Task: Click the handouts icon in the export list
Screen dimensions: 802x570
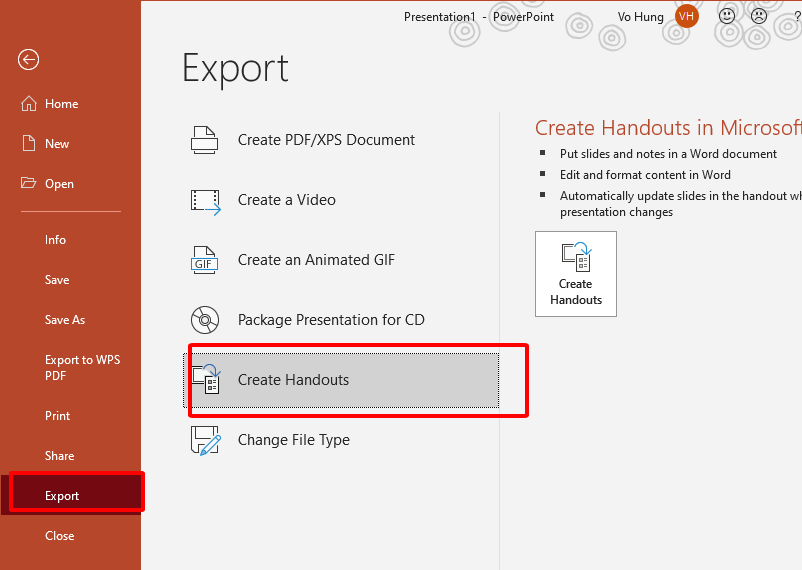Action: click(x=206, y=379)
